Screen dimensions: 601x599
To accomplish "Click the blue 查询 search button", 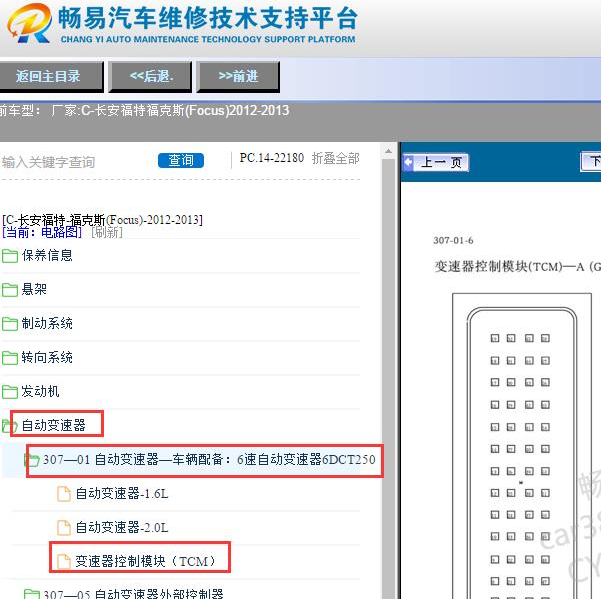I will coord(181,160).
